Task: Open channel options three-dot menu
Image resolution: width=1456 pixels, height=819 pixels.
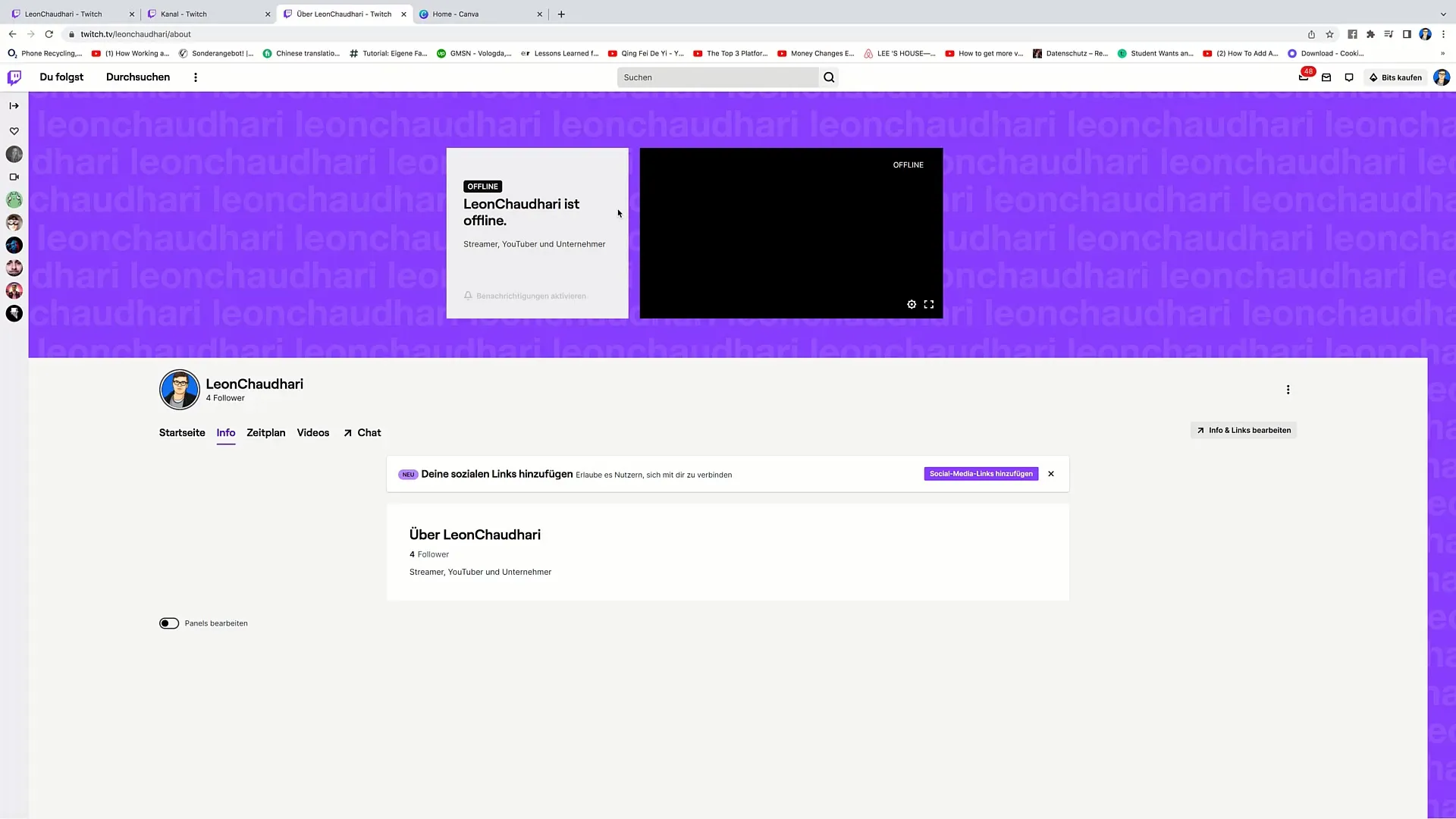Action: [1288, 390]
